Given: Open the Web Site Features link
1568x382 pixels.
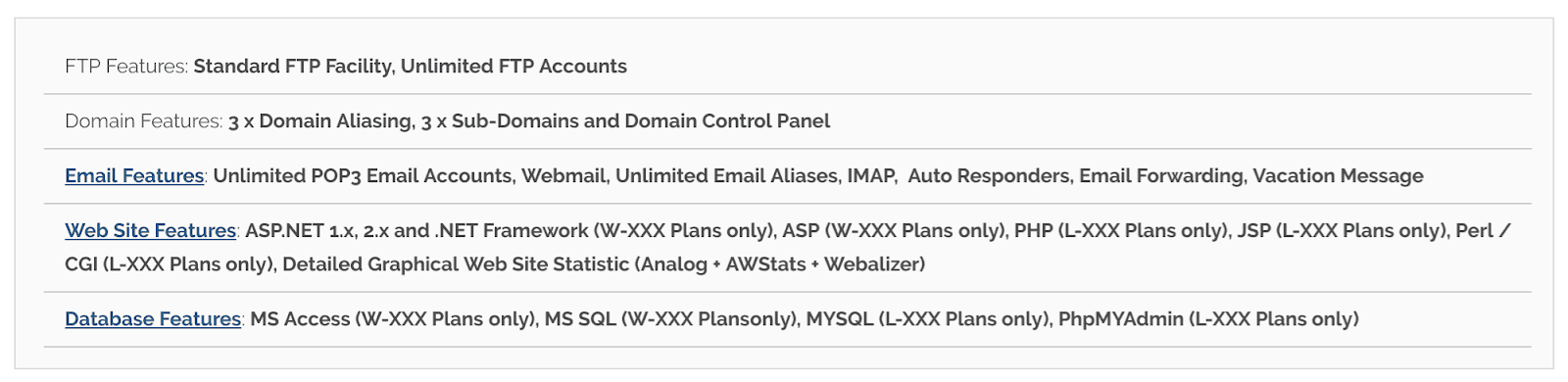Looking at the screenshot, I should [x=150, y=231].
